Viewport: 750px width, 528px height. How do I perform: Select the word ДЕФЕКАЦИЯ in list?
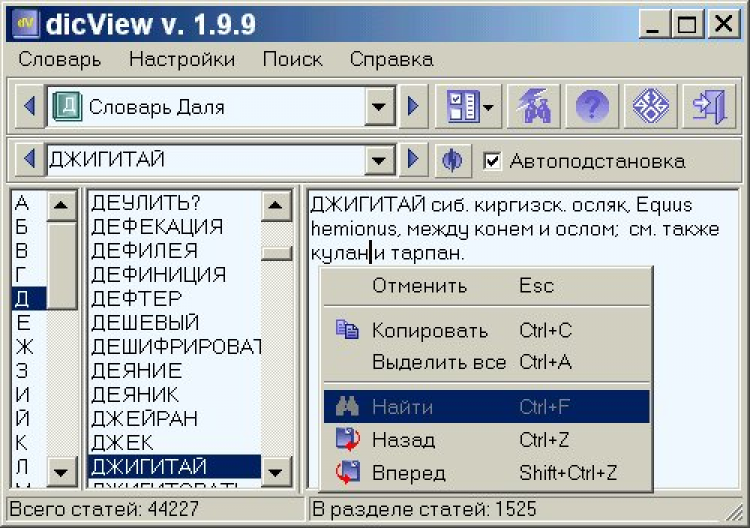tap(175, 227)
